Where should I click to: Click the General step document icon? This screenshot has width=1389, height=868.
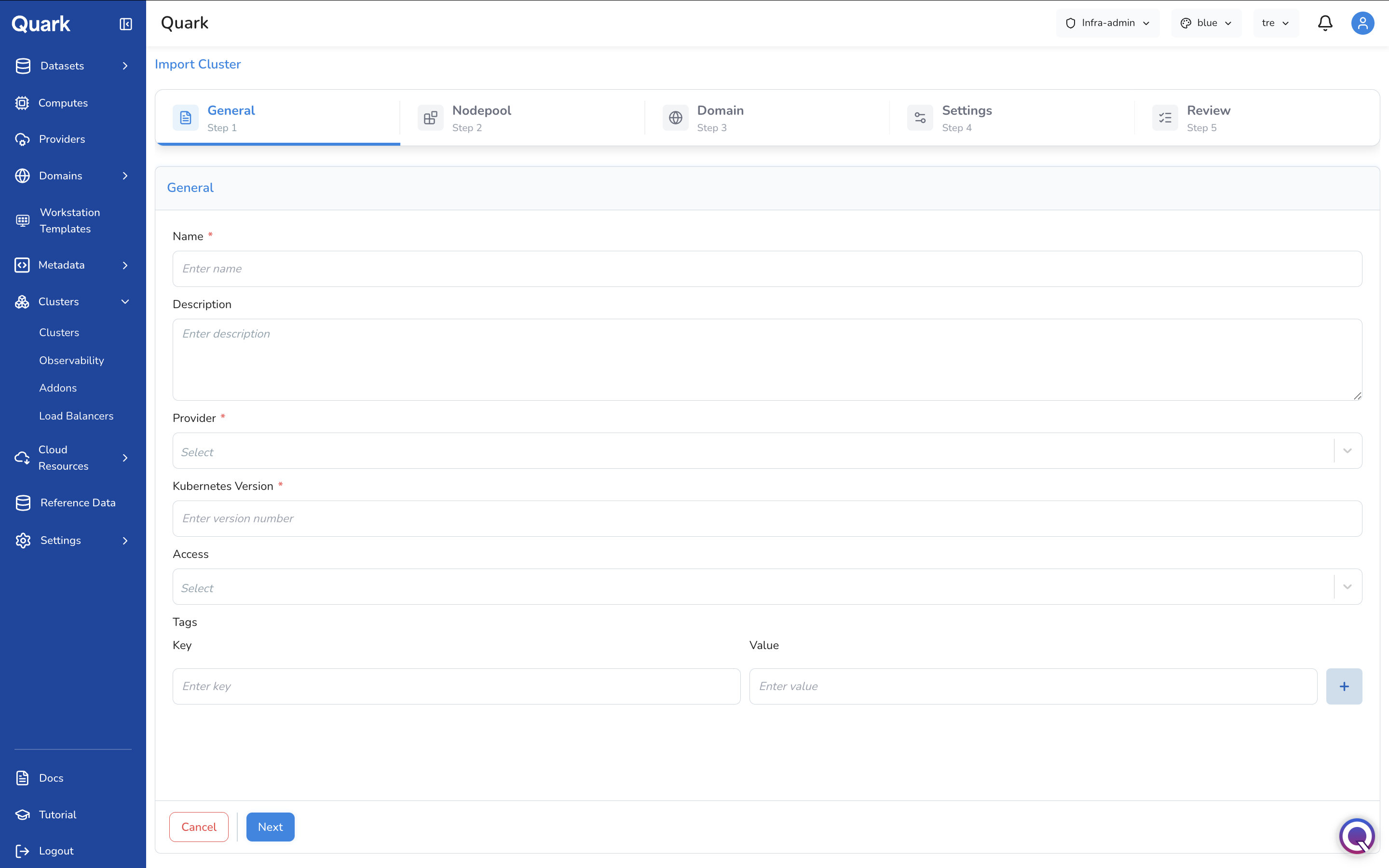185,118
